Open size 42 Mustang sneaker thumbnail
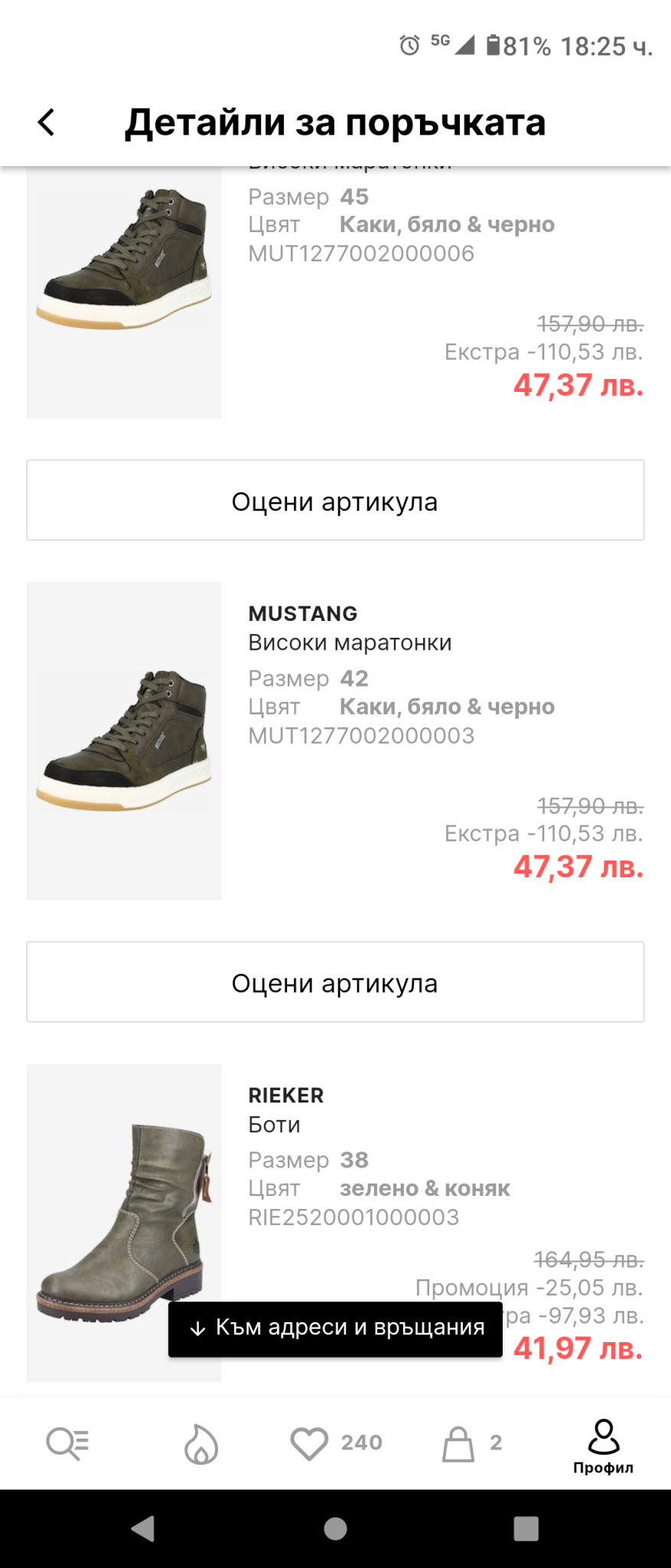 [x=124, y=740]
